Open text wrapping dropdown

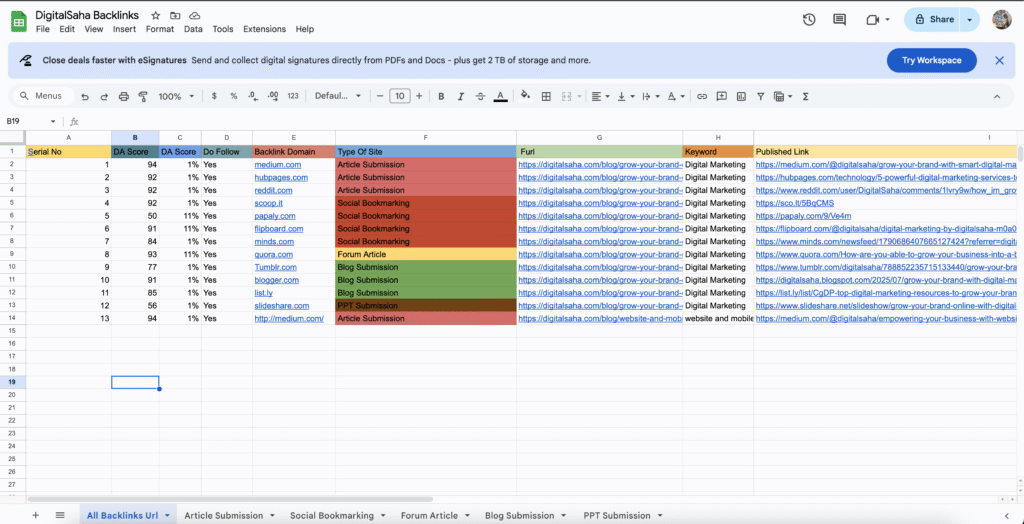click(650, 96)
